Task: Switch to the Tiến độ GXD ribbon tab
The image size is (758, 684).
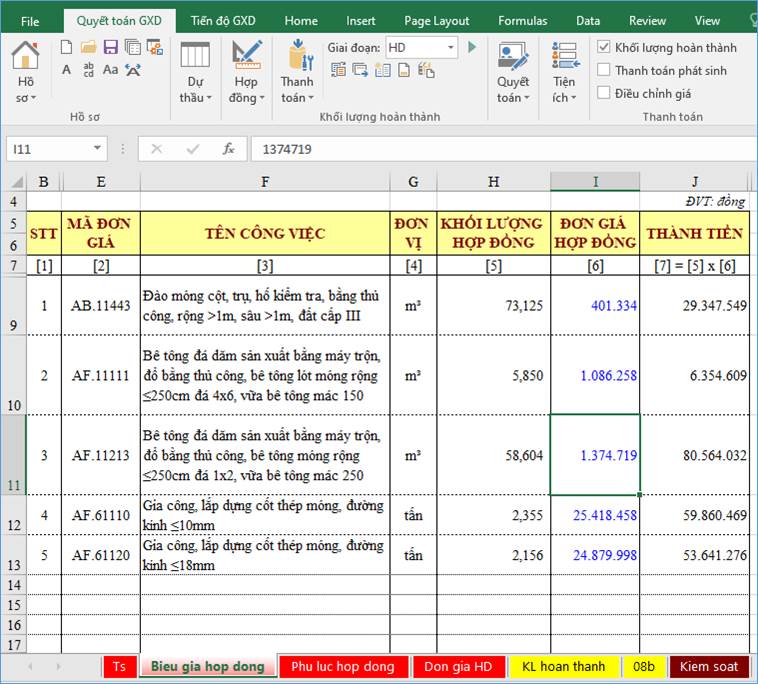Action: (x=223, y=20)
